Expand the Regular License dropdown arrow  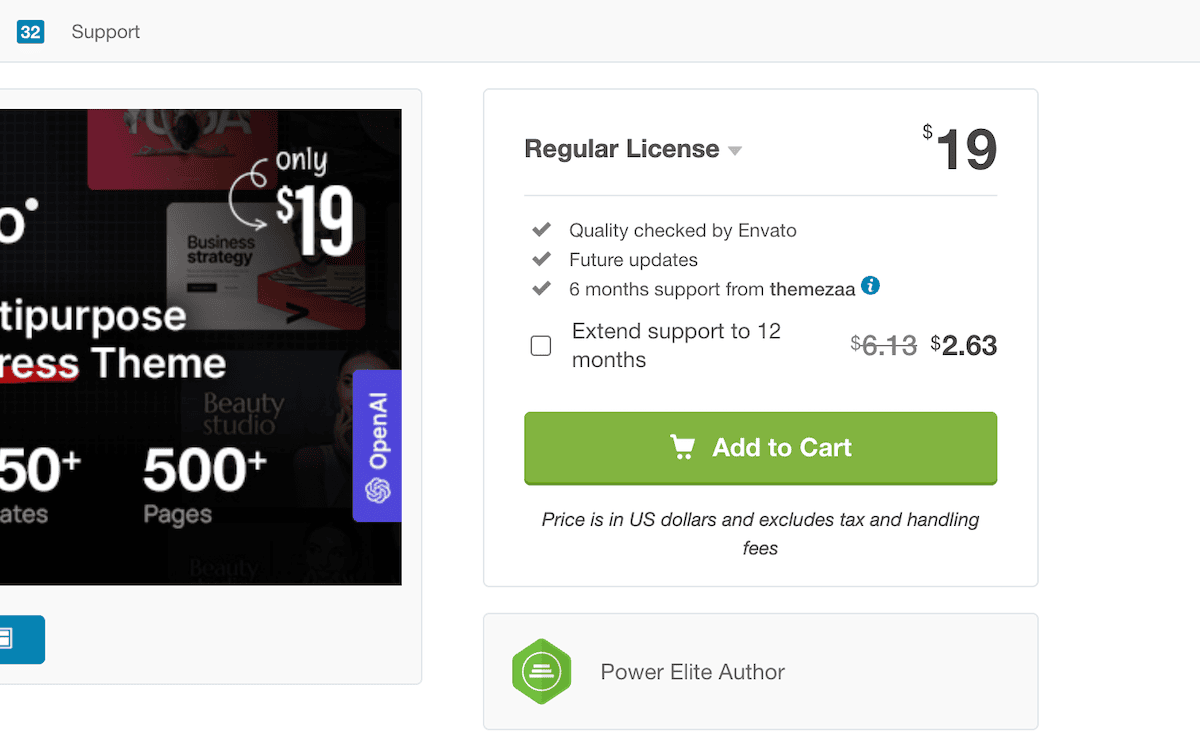(x=735, y=151)
